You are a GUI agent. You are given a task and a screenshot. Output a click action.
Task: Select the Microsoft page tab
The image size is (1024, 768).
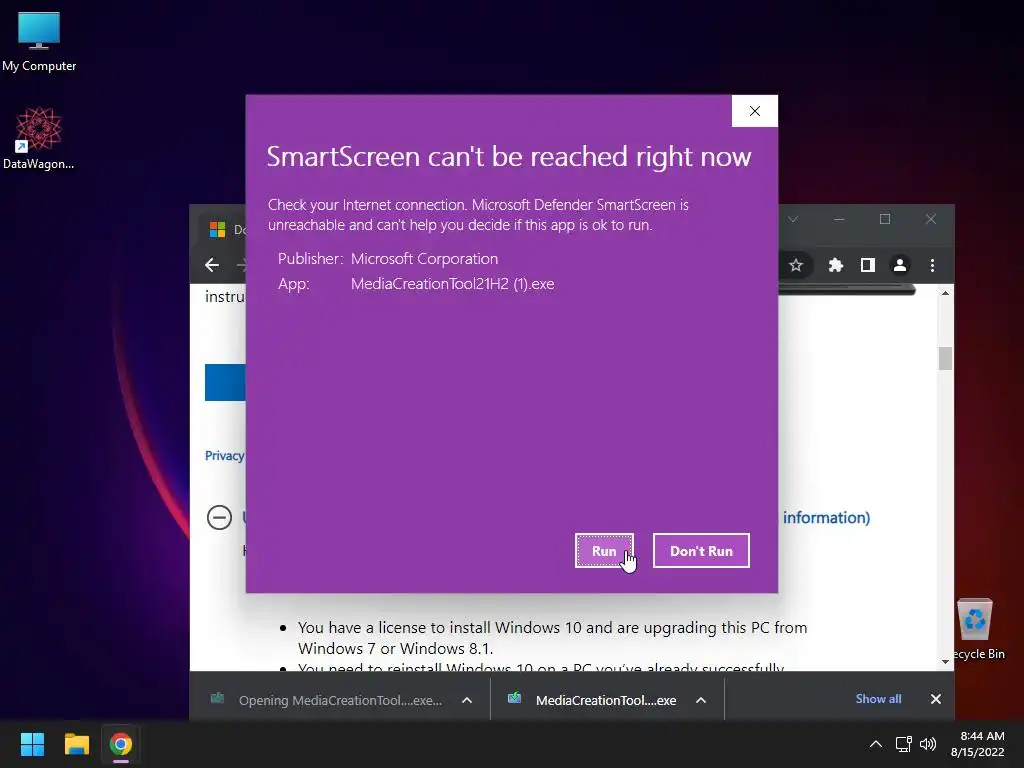223,230
